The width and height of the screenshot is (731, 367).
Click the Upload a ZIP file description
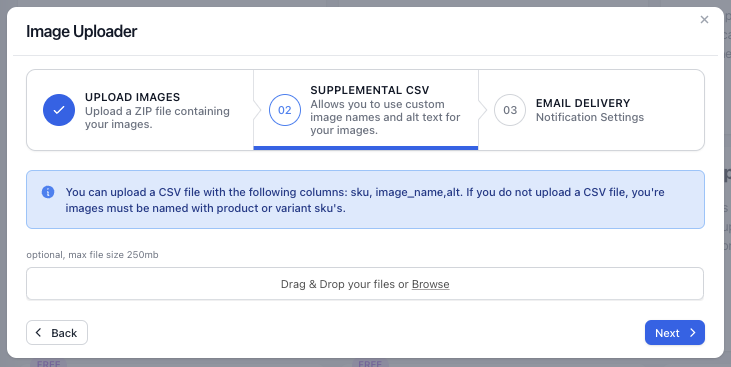tap(157, 118)
